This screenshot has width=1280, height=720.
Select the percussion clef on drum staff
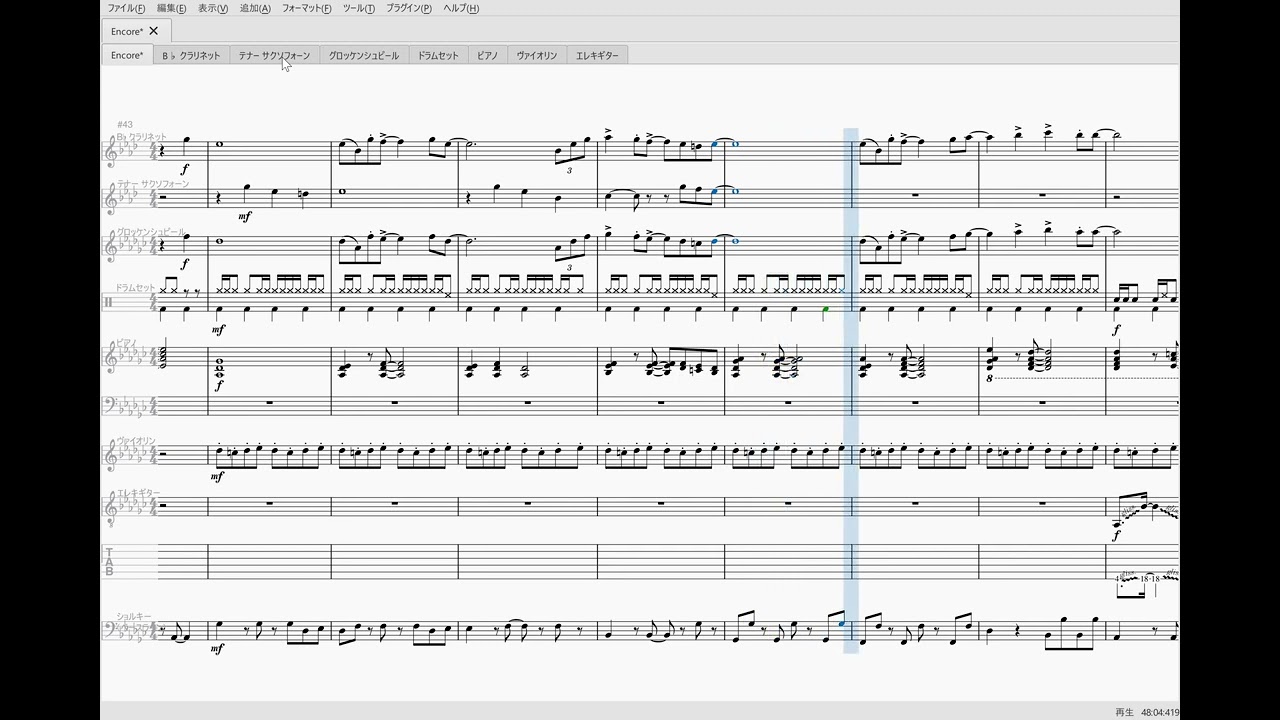[108, 301]
